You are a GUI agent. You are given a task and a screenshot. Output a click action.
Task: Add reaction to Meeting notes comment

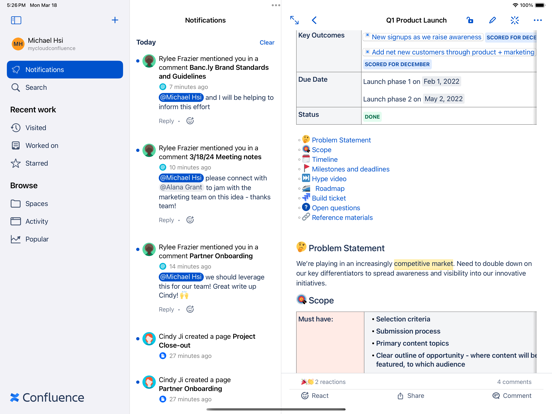pyautogui.click(x=190, y=220)
